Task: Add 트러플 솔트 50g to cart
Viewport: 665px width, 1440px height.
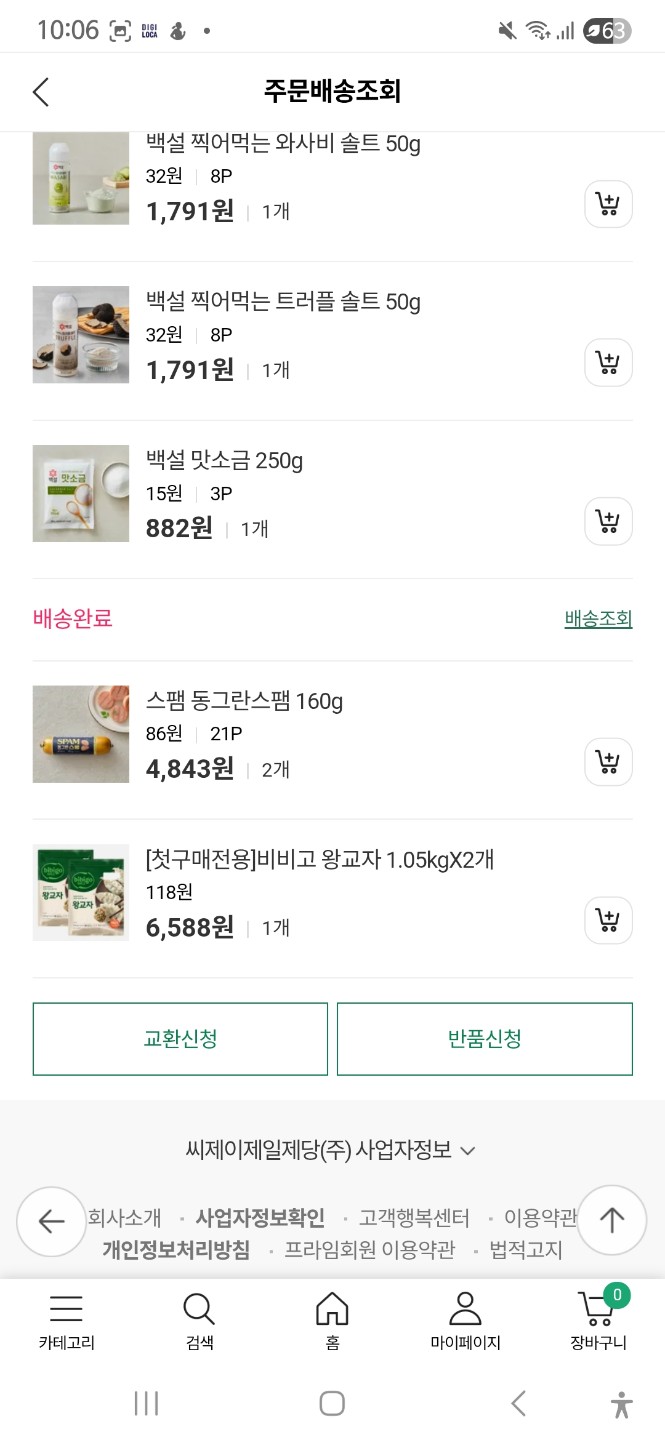Action: point(608,363)
